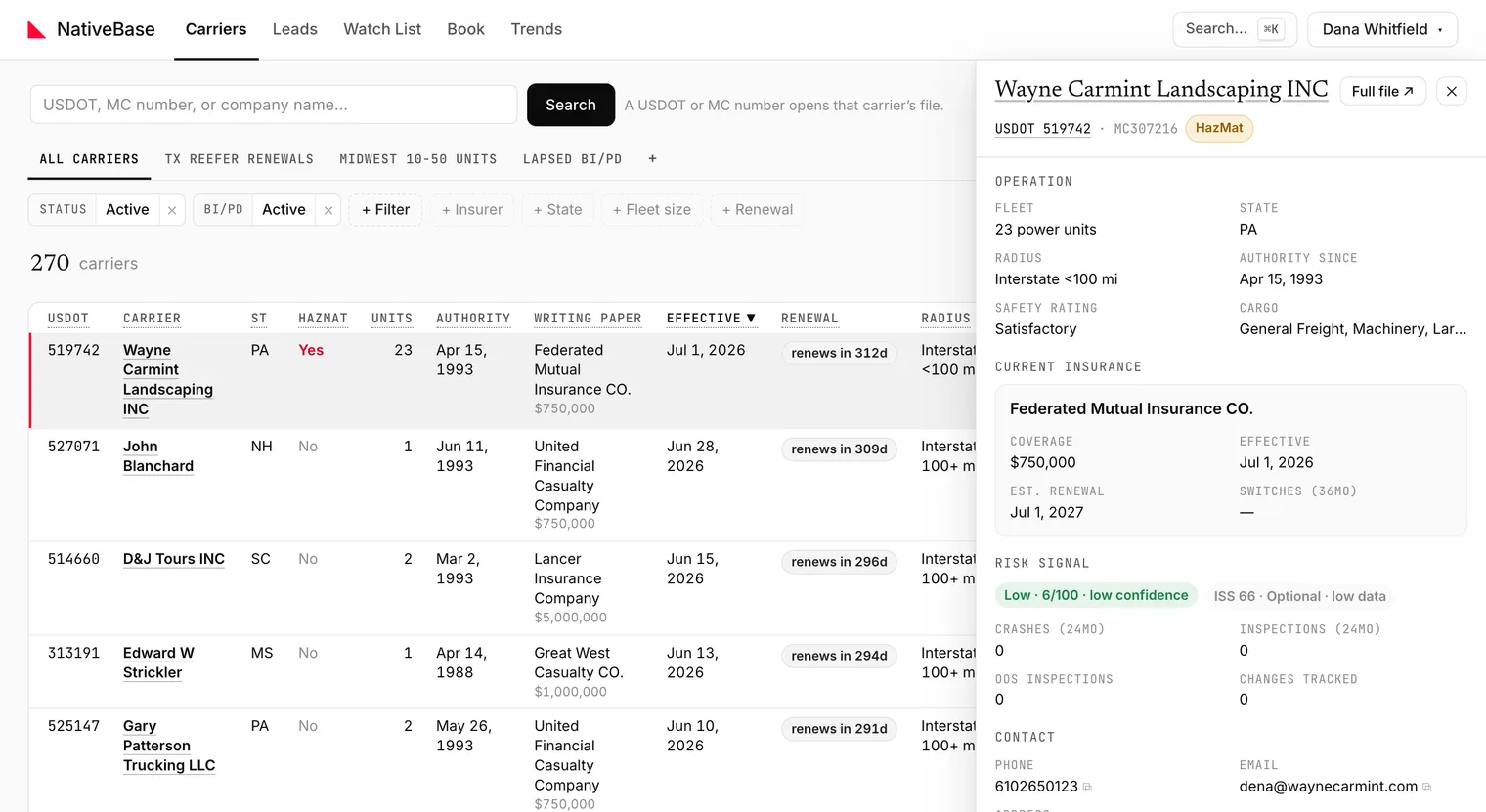Click the red Yes hazmat value

click(311, 350)
